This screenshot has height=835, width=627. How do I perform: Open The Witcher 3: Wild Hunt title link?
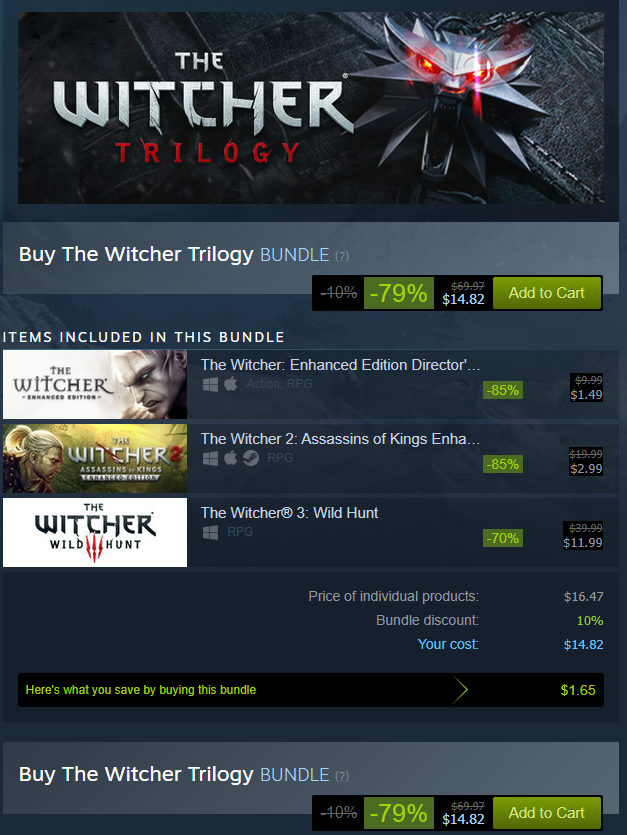point(289,513)
